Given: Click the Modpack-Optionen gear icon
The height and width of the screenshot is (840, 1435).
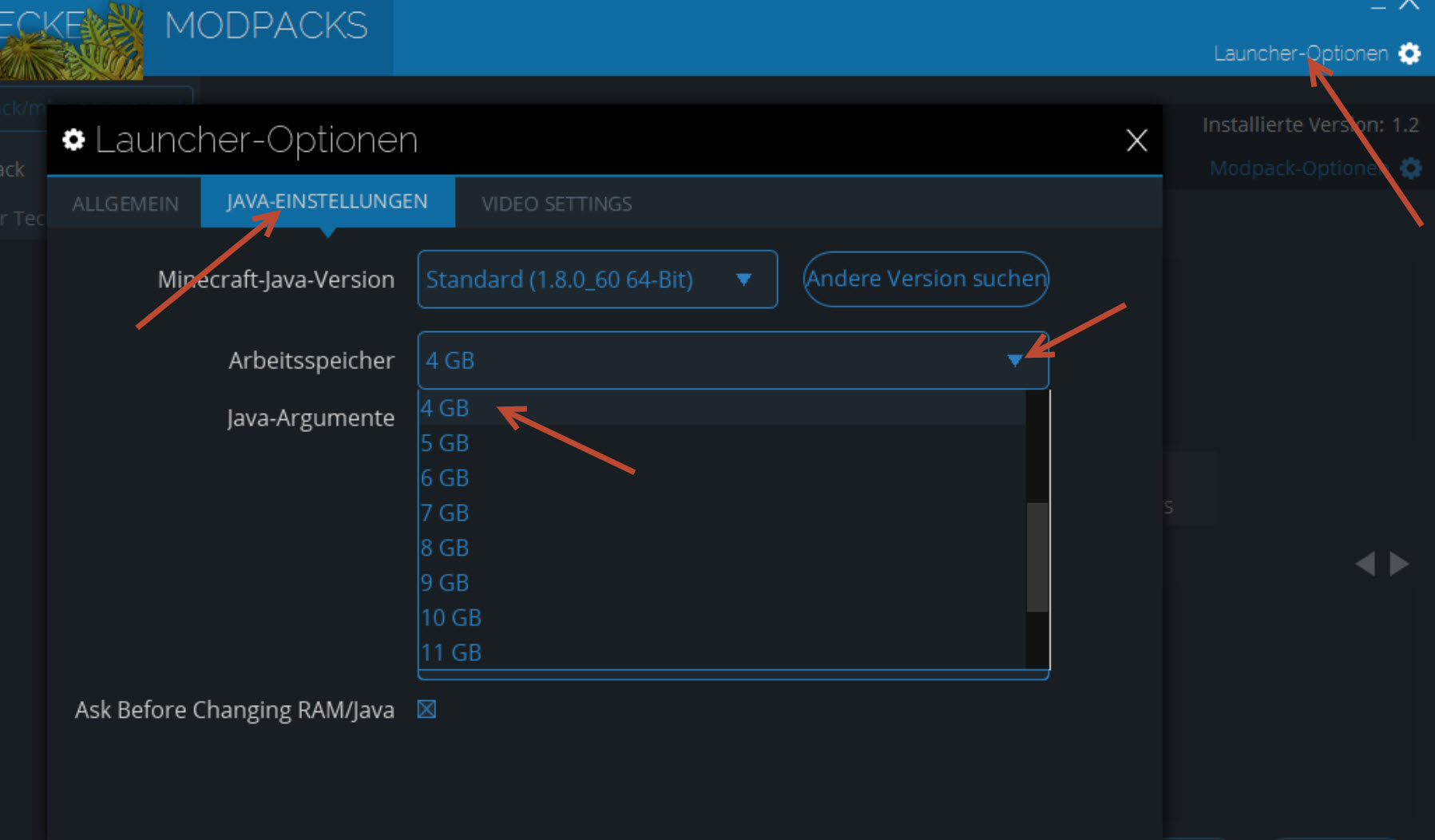Looking at the screenshot, I should [1411, 168].
